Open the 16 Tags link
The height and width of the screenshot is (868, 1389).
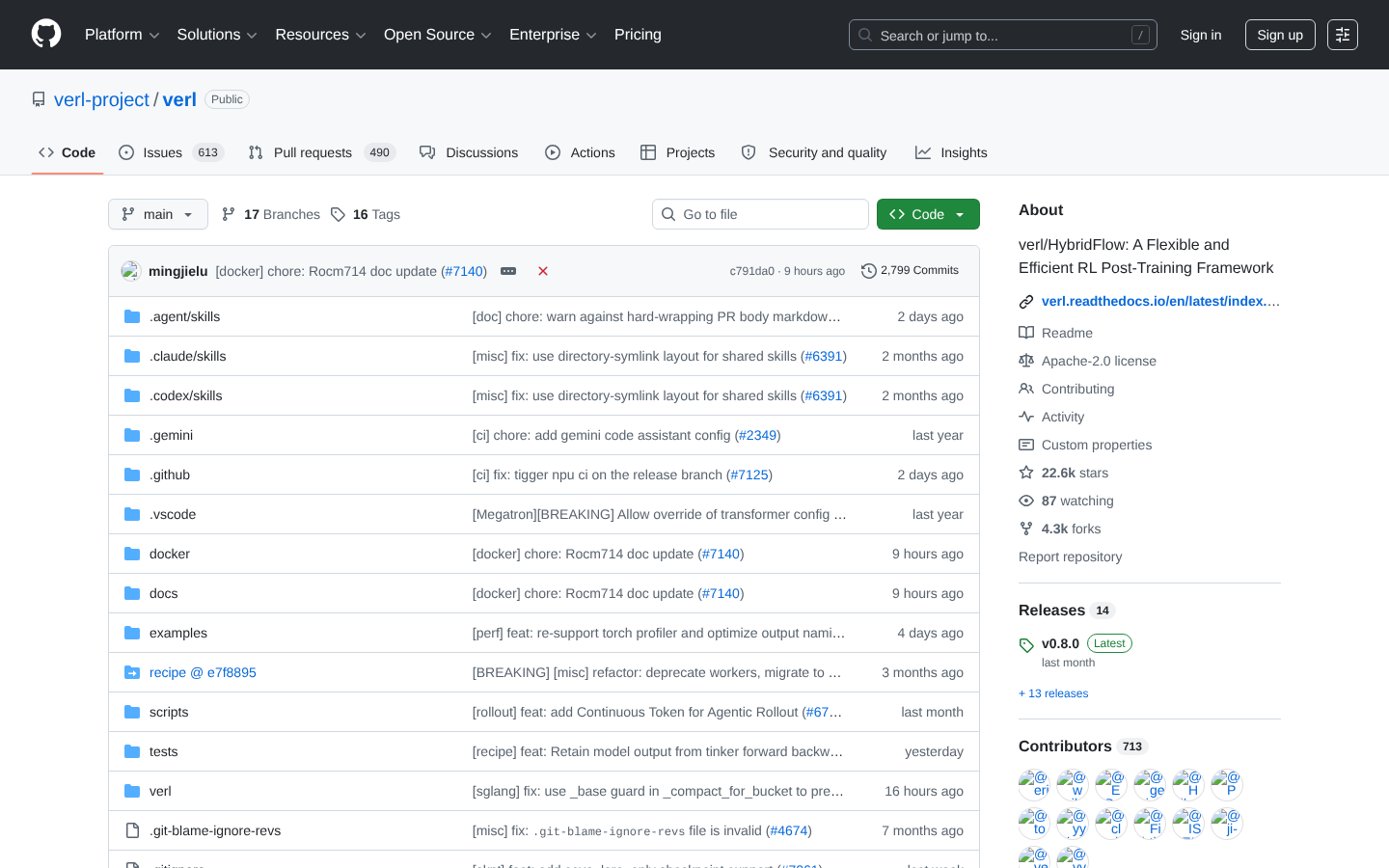coord(366,214)
